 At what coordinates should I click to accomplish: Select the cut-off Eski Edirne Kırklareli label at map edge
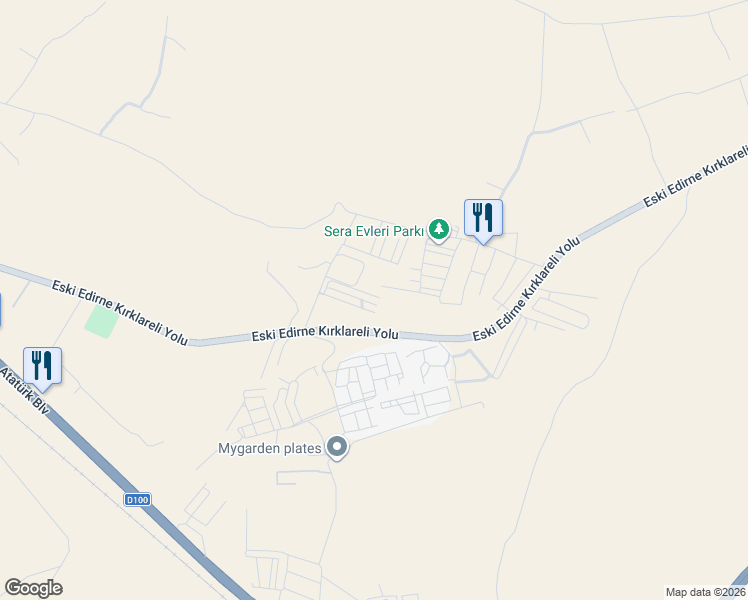pyautogui.click(x=695, y=177)
